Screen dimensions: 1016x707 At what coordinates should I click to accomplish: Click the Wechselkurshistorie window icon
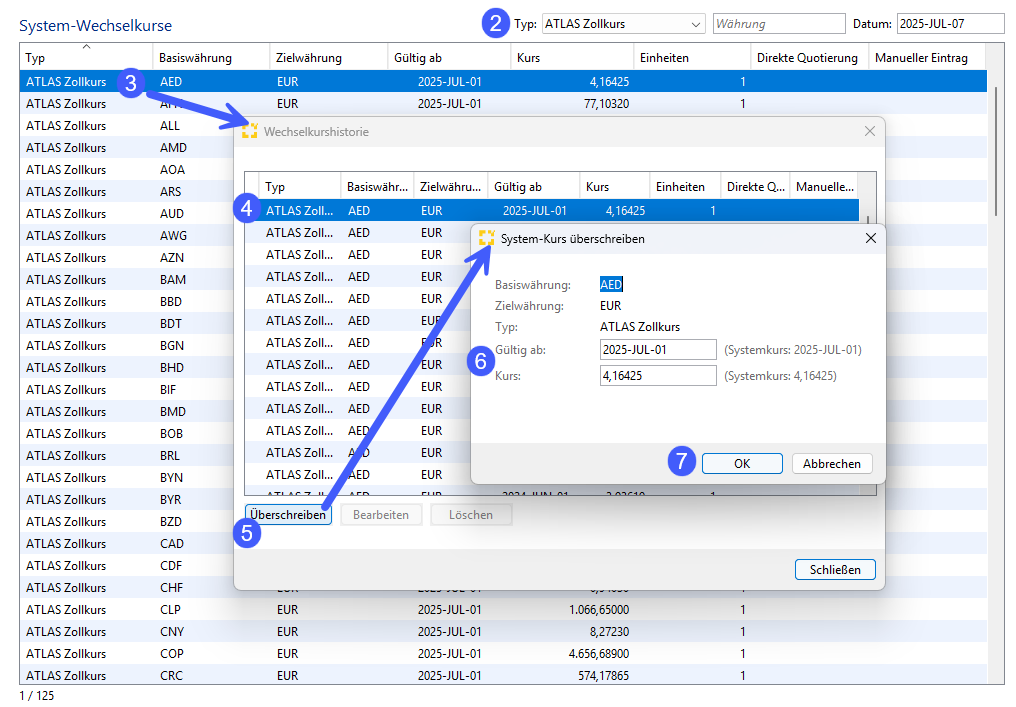[249, 131]
